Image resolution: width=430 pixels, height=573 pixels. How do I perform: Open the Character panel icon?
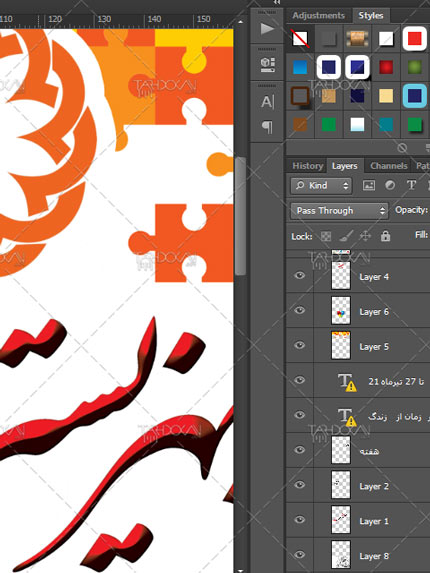[267, 102]
